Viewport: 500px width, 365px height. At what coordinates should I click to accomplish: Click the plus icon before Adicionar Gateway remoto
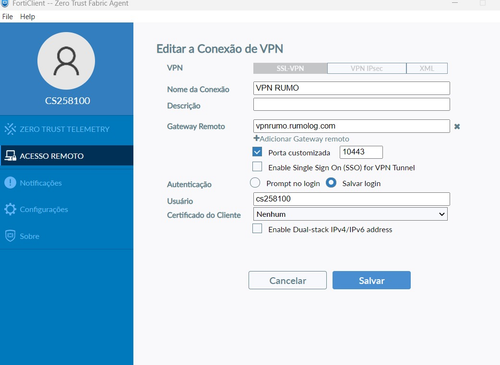coord(256,138)
